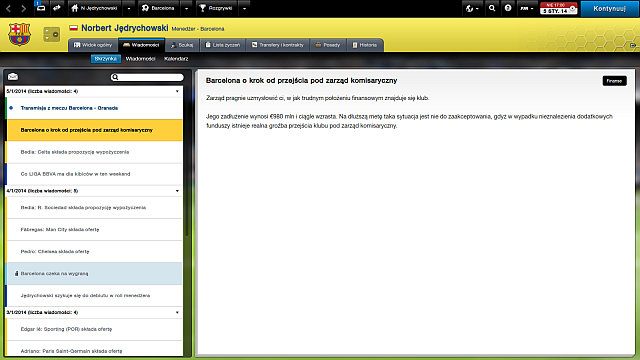Open message Pedro: Chelsea składa ofertę
The width and height of the screenshot is (640, 360).
point(93,252)
